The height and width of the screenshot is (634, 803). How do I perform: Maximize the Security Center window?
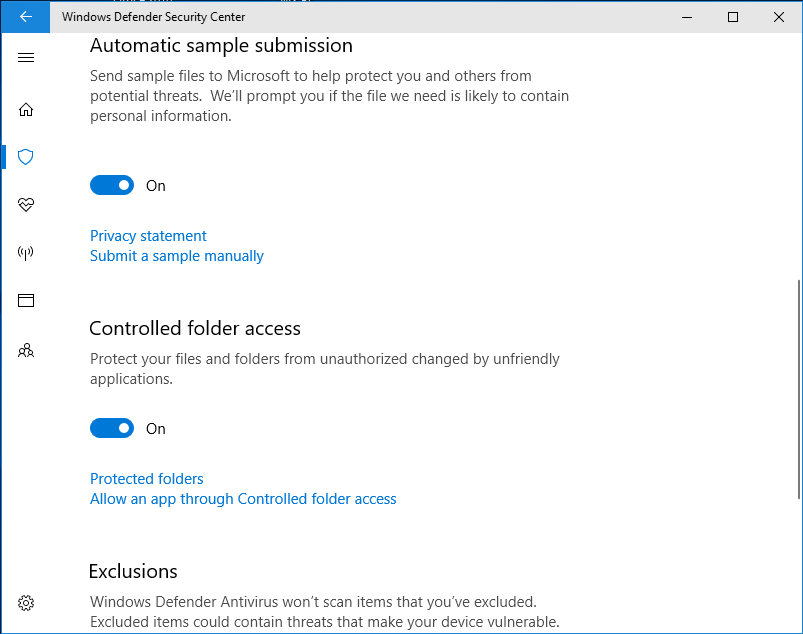point(733,17)
